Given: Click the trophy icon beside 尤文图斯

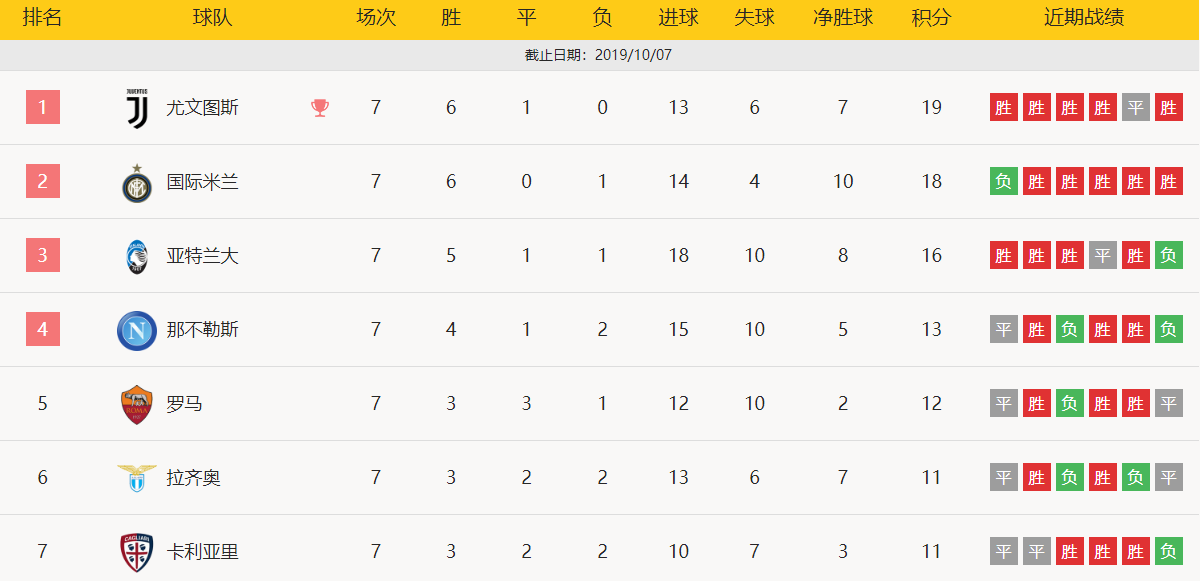Looking at the screenshot, I should (x=320, y=107).
